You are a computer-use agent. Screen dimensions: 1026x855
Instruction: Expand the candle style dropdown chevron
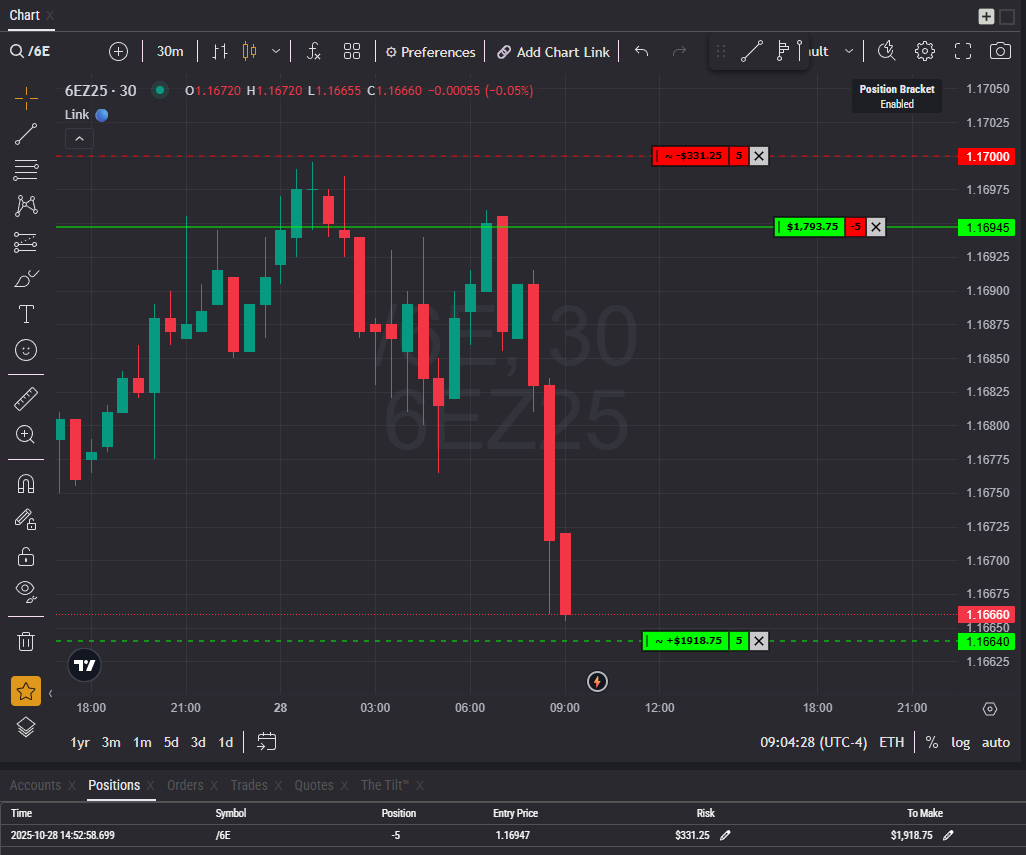(276, 51)
